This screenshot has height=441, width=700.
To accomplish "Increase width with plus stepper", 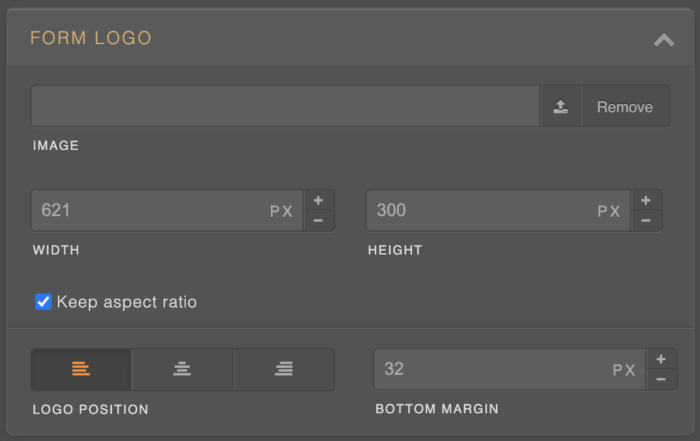I will (x=319, y=201).
